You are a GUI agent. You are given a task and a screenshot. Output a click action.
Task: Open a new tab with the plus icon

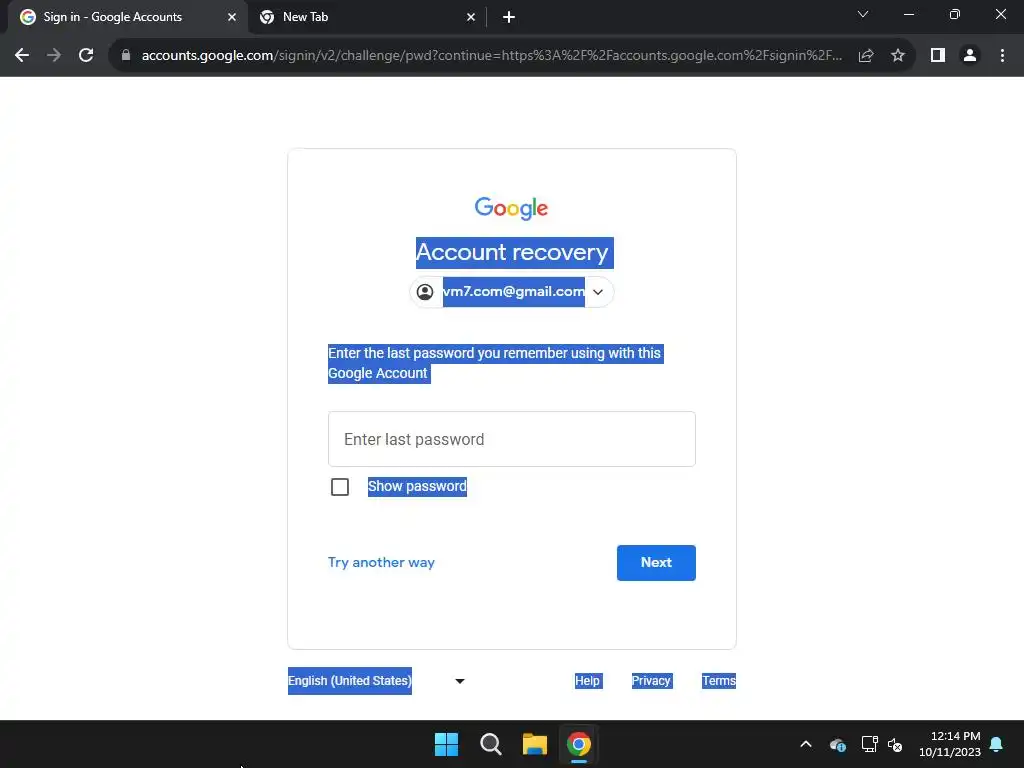(x=509, y=18)
